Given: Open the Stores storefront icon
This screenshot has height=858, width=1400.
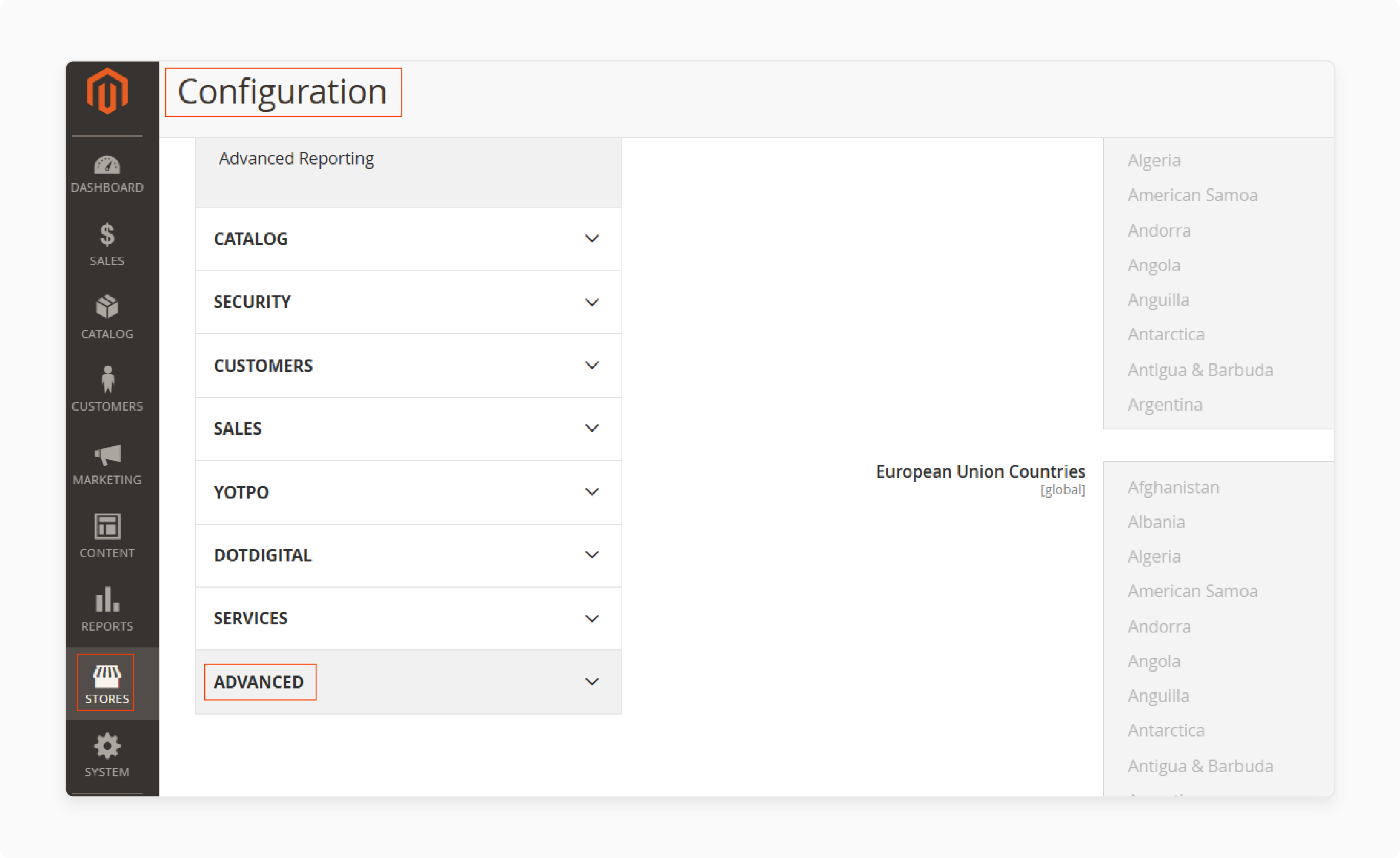Looking at the screenshot, I should (x=106, y=676).
